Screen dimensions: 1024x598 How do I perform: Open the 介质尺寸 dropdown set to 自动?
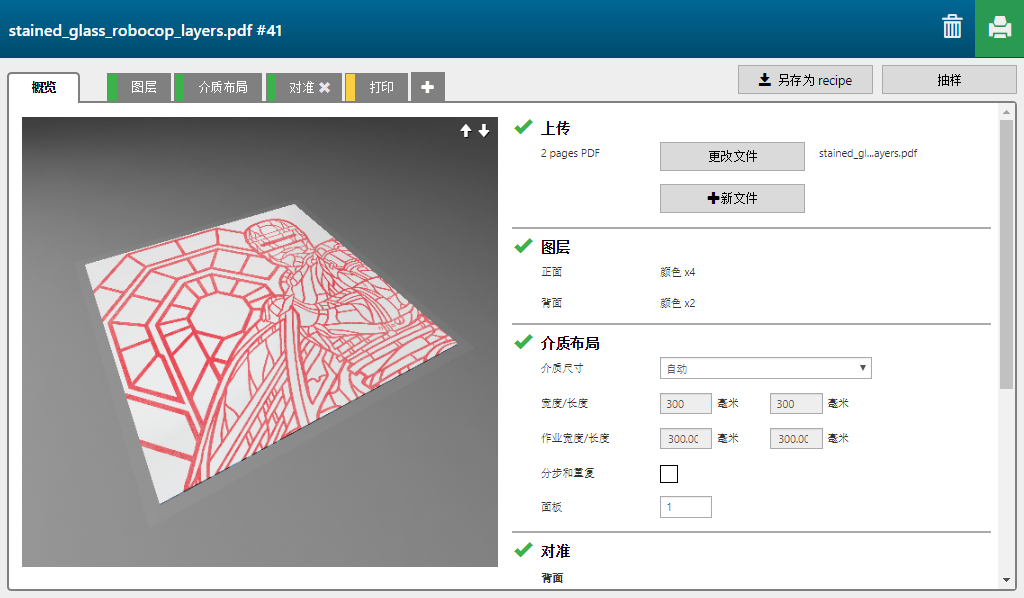pos(765,368)
